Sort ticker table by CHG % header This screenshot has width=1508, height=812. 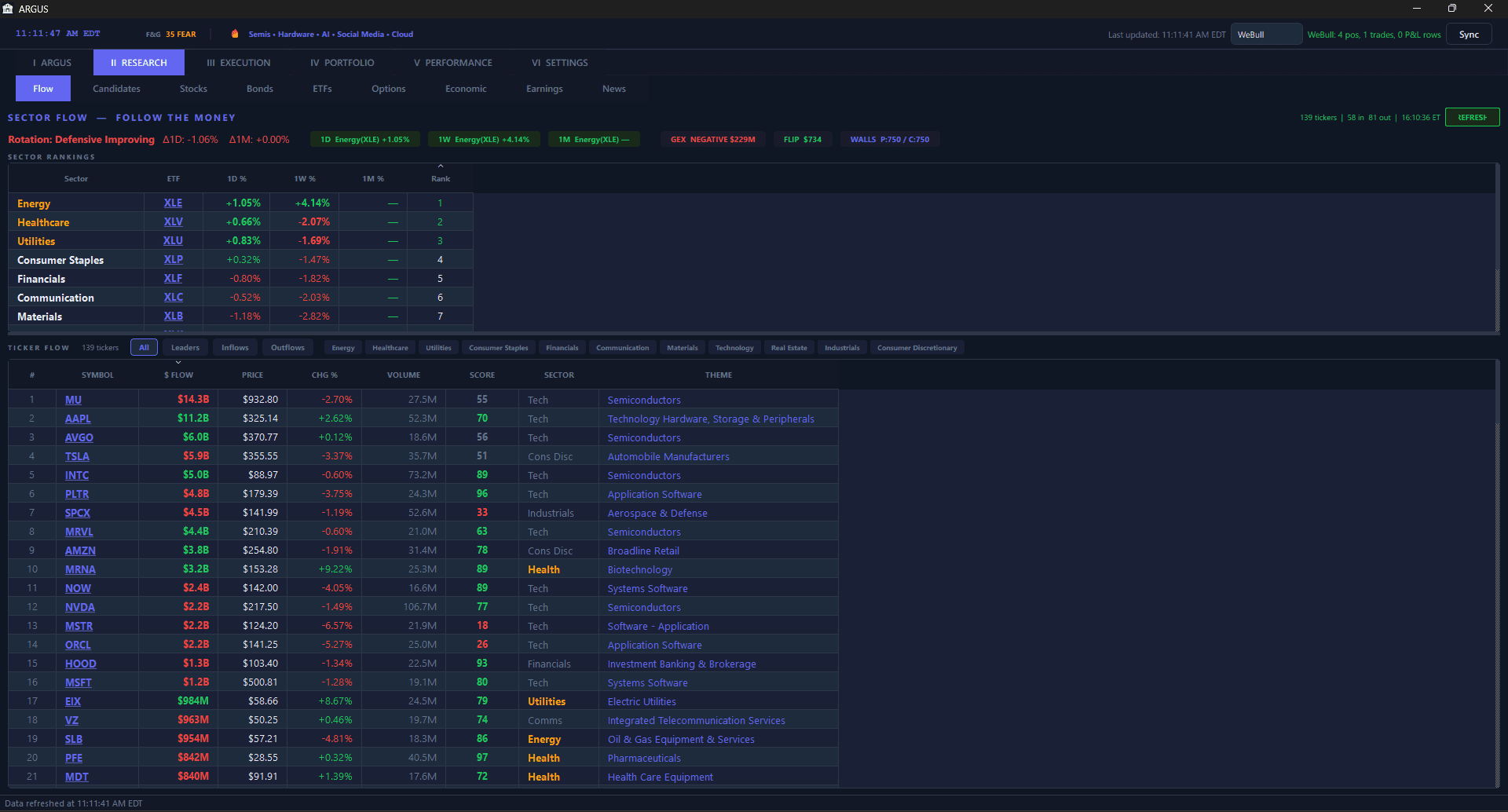click(x=324, y=375)
